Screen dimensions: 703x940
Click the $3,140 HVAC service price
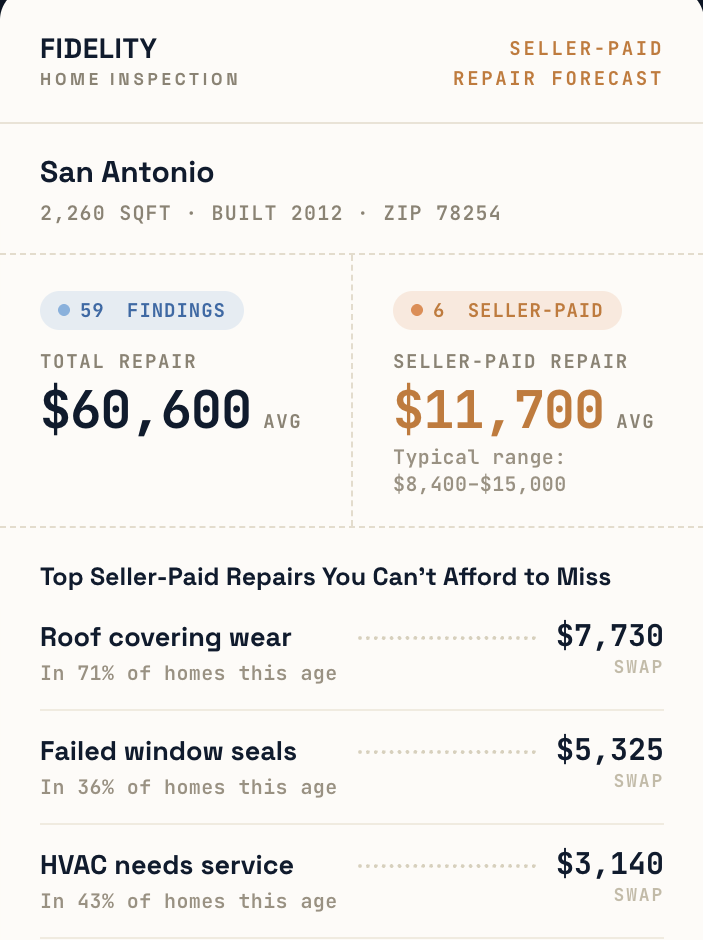click(x=610, y=864)
